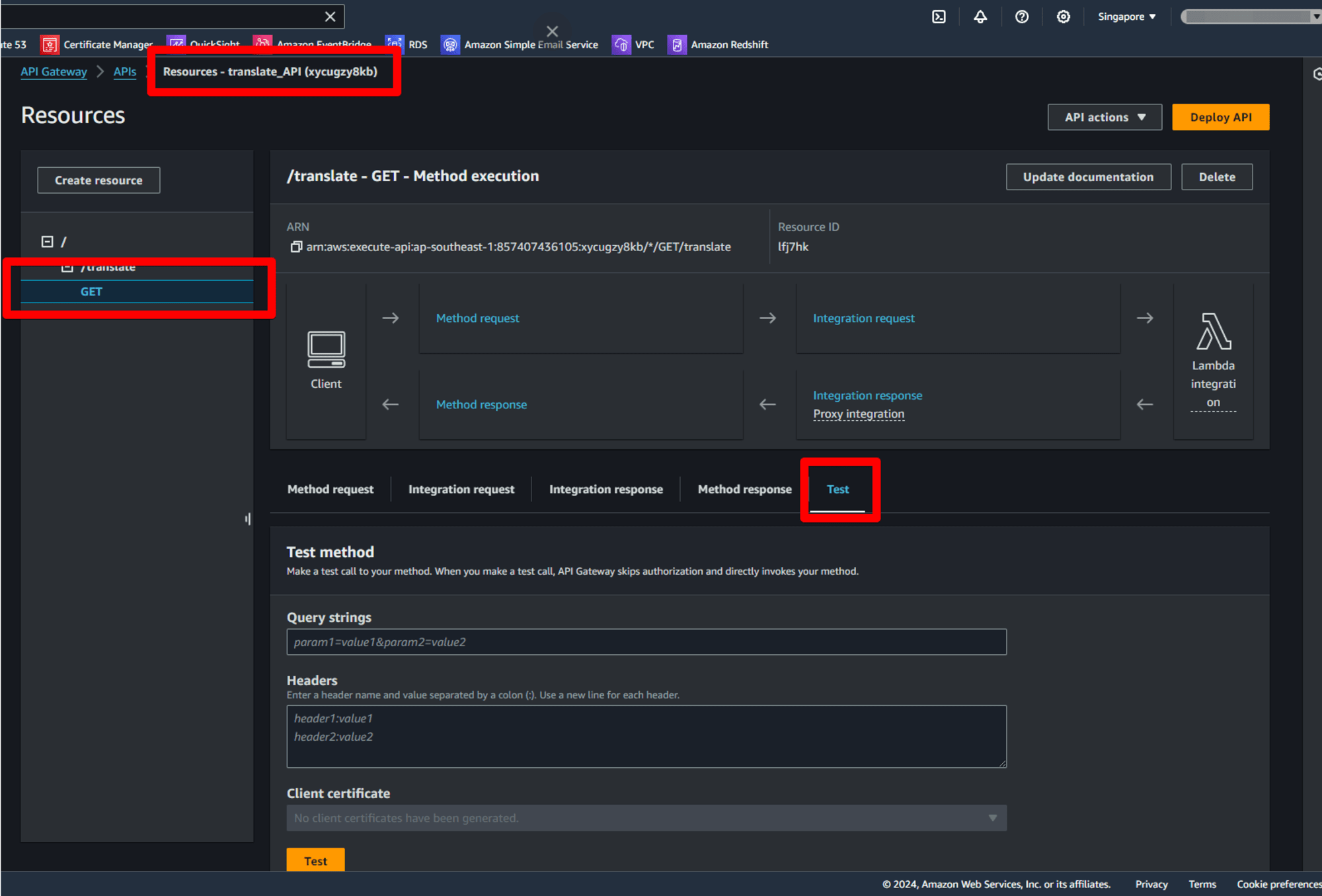
Task: Go to API Gateway breadcrumb link
Action: [54, 72]
